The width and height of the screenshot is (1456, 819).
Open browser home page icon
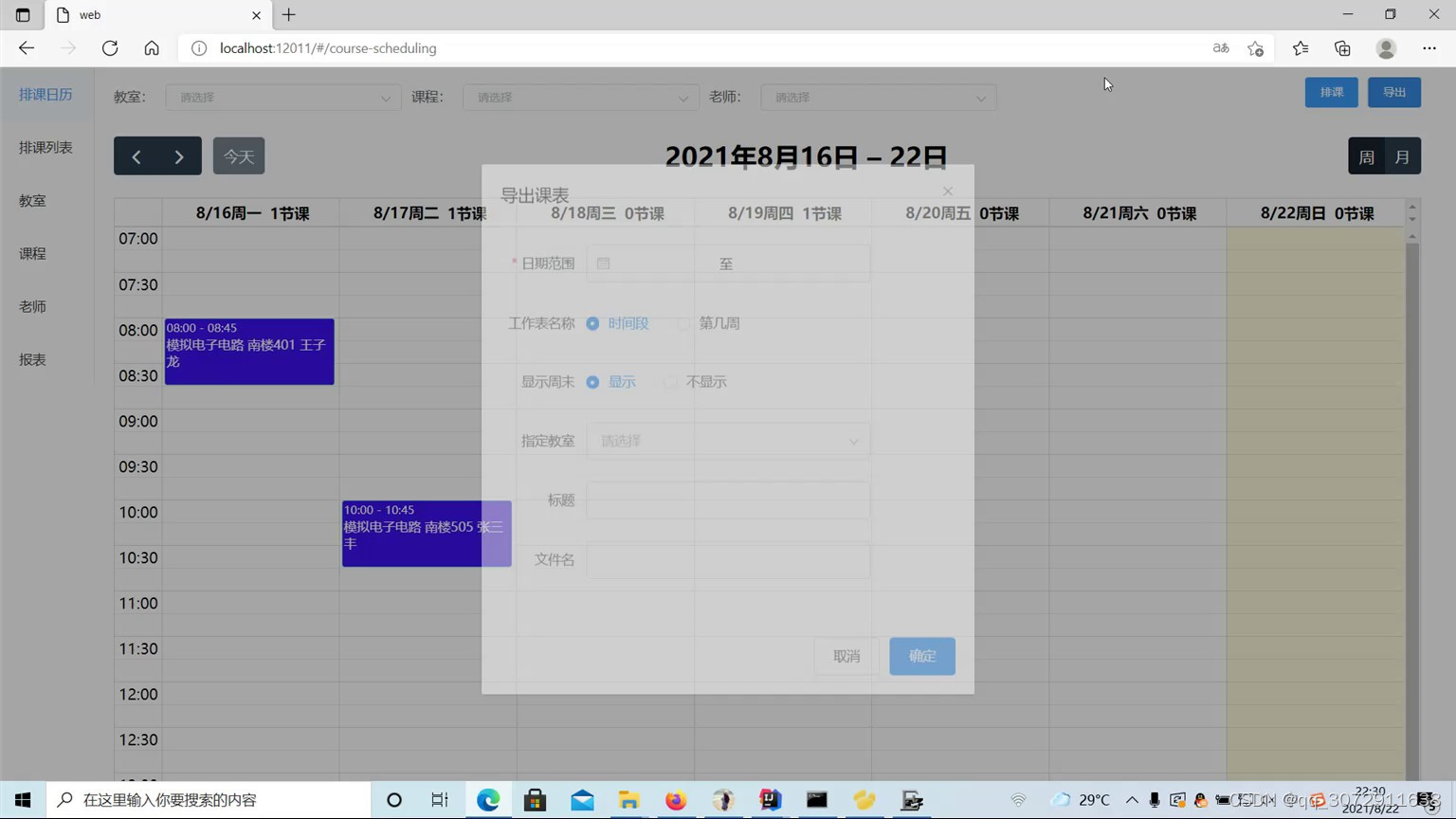[x=152, y=48]
